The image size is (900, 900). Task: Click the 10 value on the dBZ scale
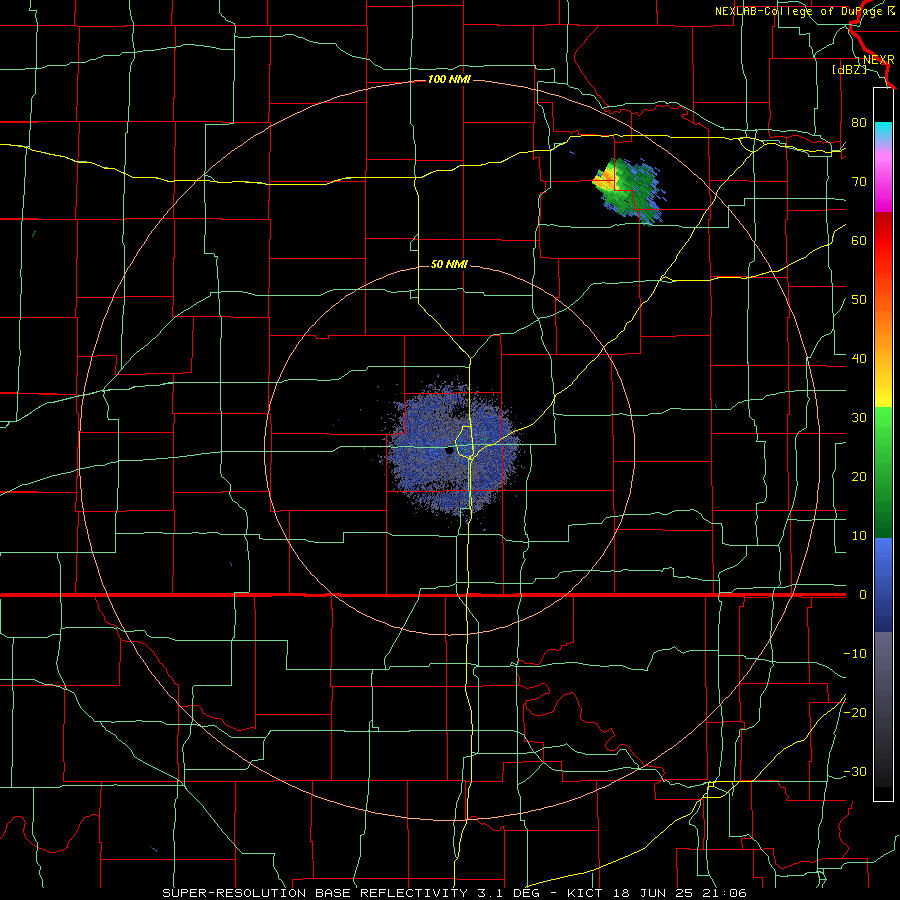[859, 536]
